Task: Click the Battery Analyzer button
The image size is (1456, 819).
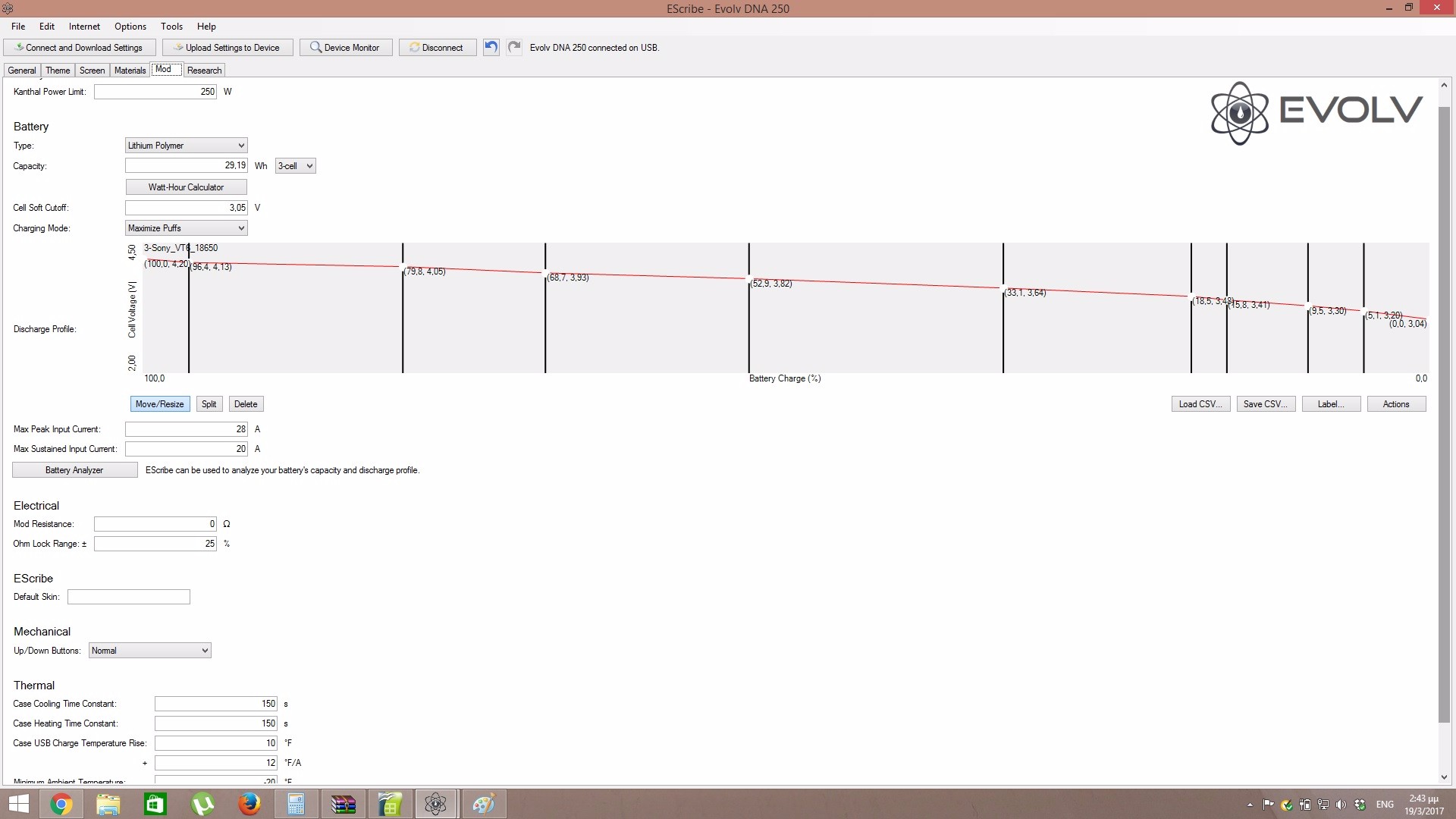Action: [x=74, y=470]
